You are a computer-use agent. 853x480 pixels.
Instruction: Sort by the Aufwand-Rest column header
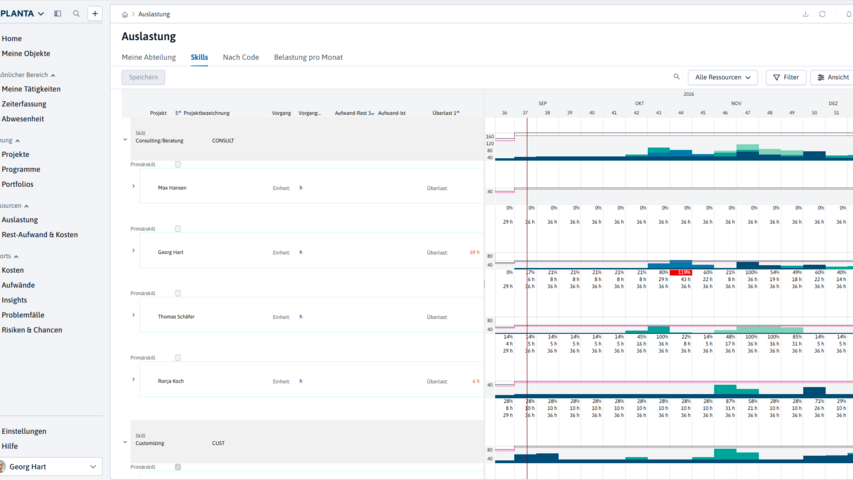[354, 113]
